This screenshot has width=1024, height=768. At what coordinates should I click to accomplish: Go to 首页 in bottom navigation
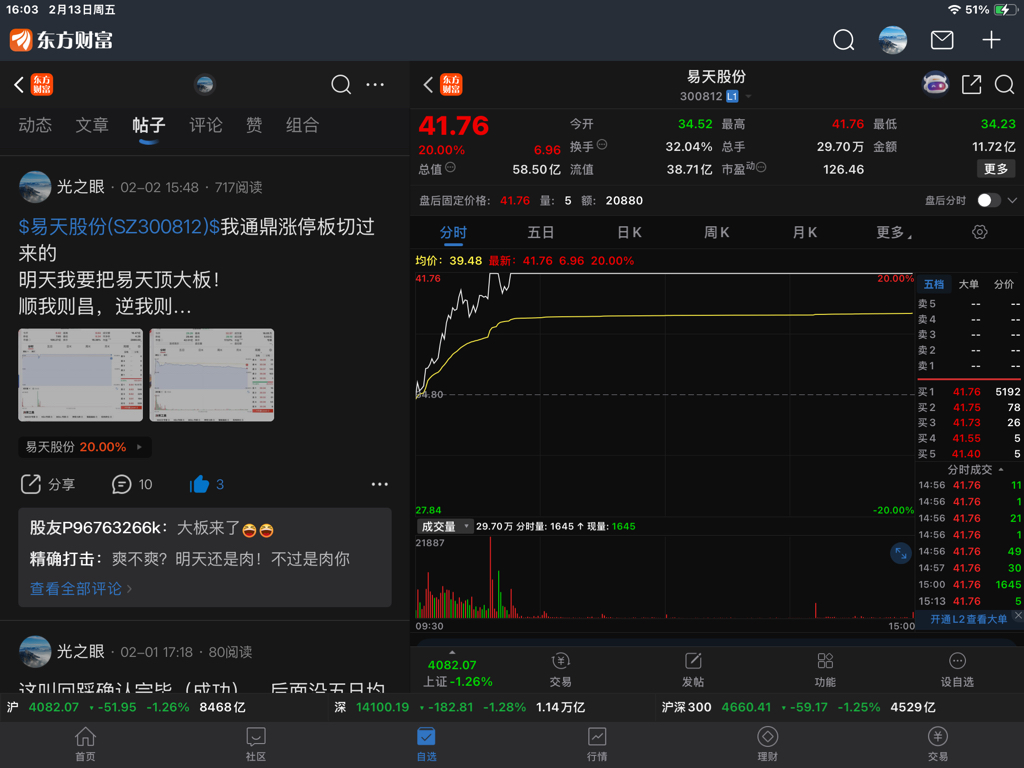coord(85,744)
